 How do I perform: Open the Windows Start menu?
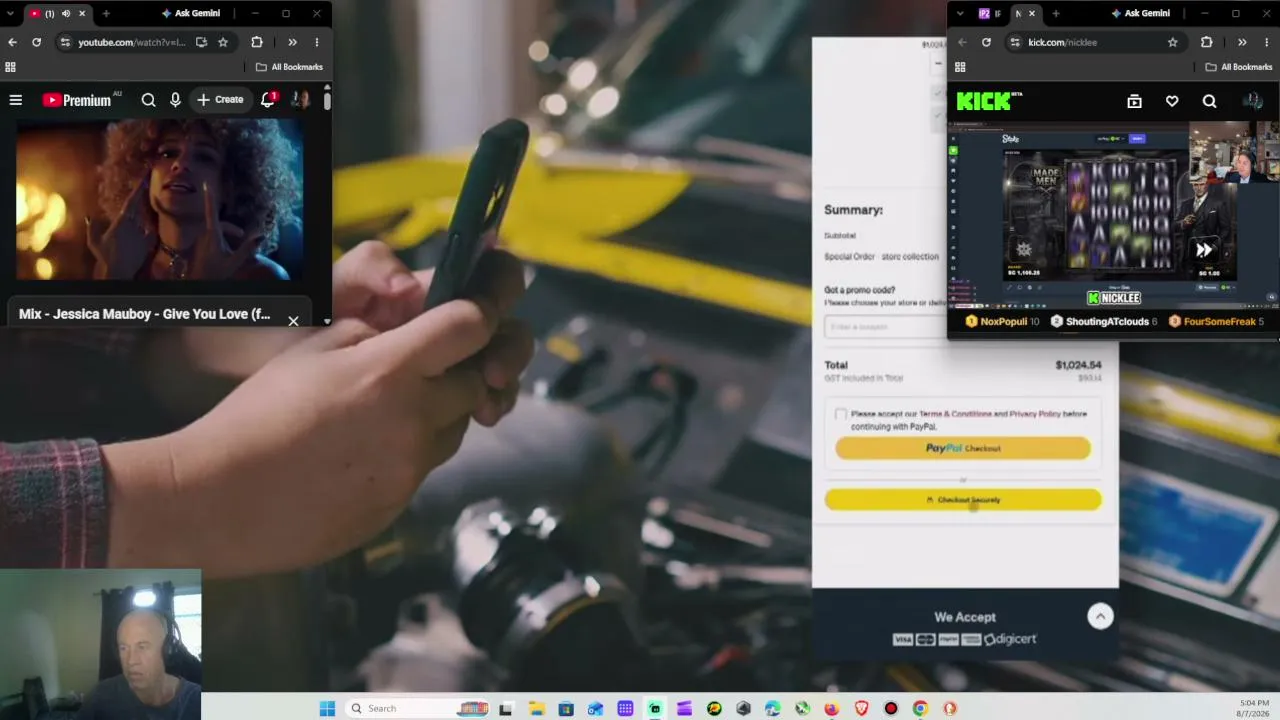click(x=327, y=709)
